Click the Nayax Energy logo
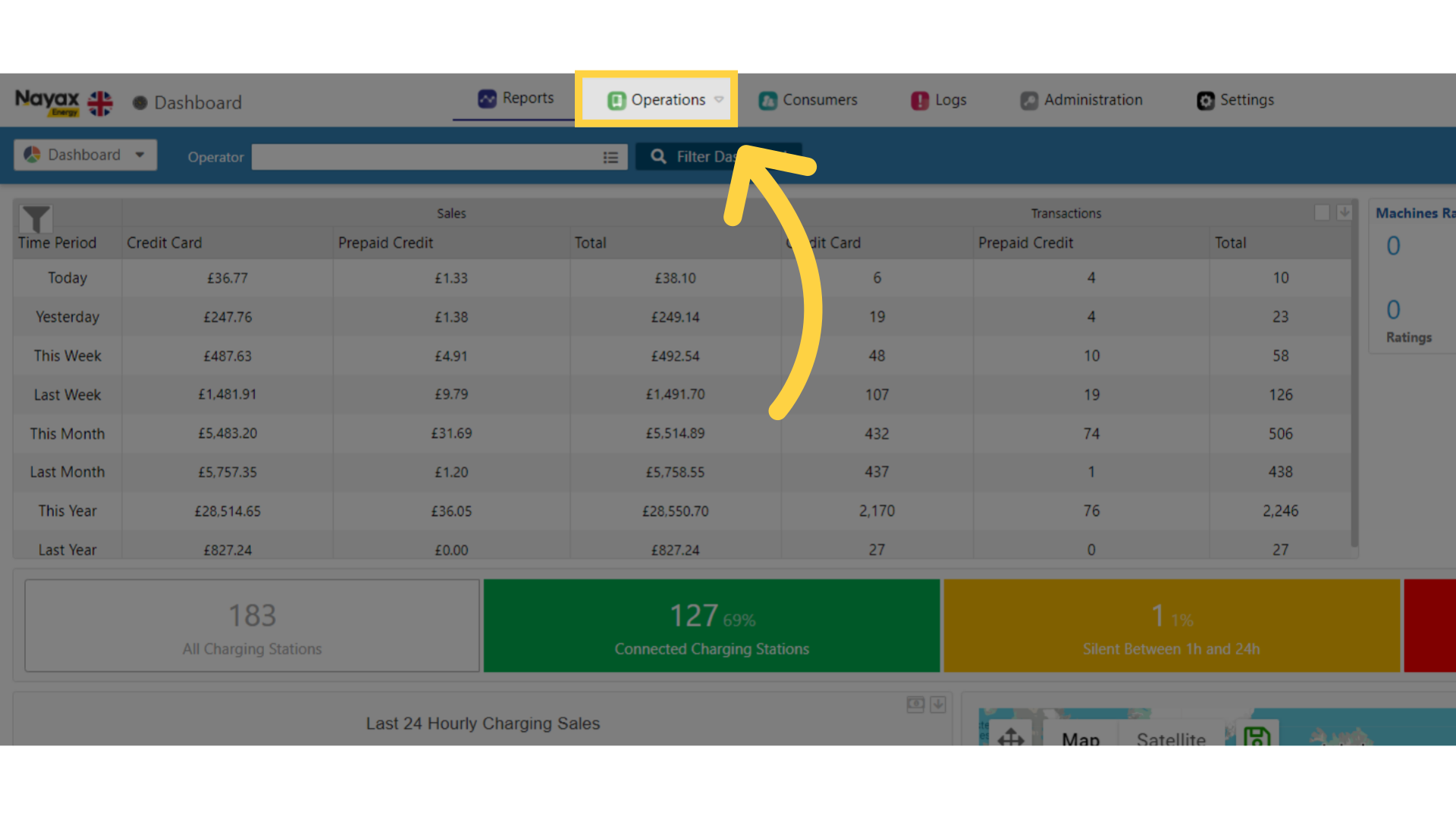This screenshot has width=1456, height=819. tap(47, 102)
